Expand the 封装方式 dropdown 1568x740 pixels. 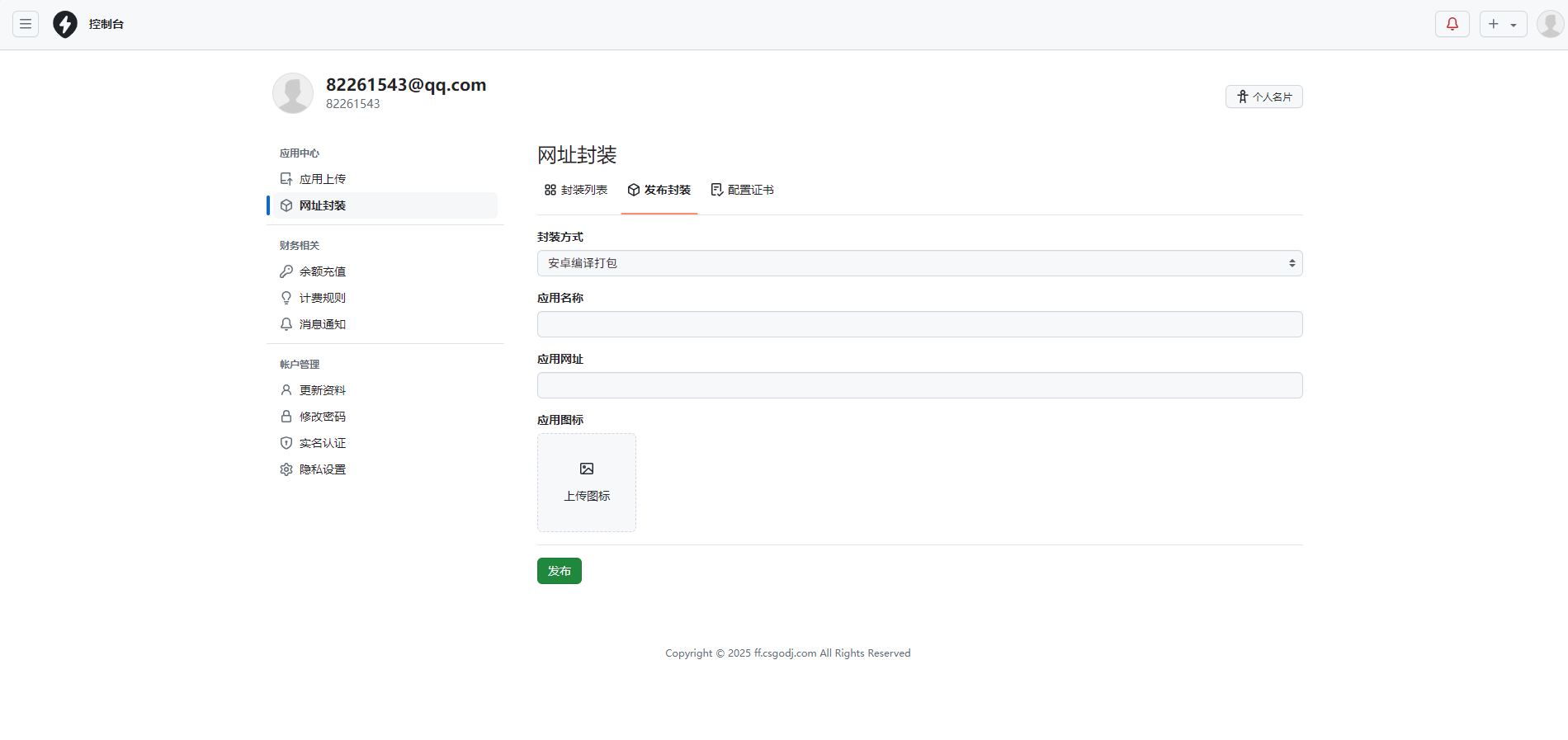[919, 263]
